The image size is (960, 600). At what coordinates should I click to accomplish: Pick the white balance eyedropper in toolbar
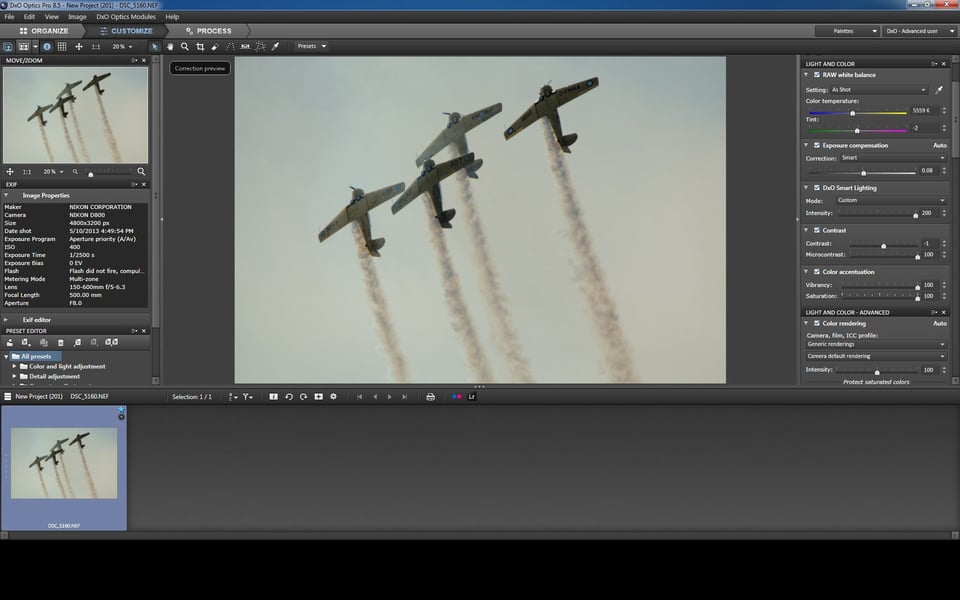(276, 47)
